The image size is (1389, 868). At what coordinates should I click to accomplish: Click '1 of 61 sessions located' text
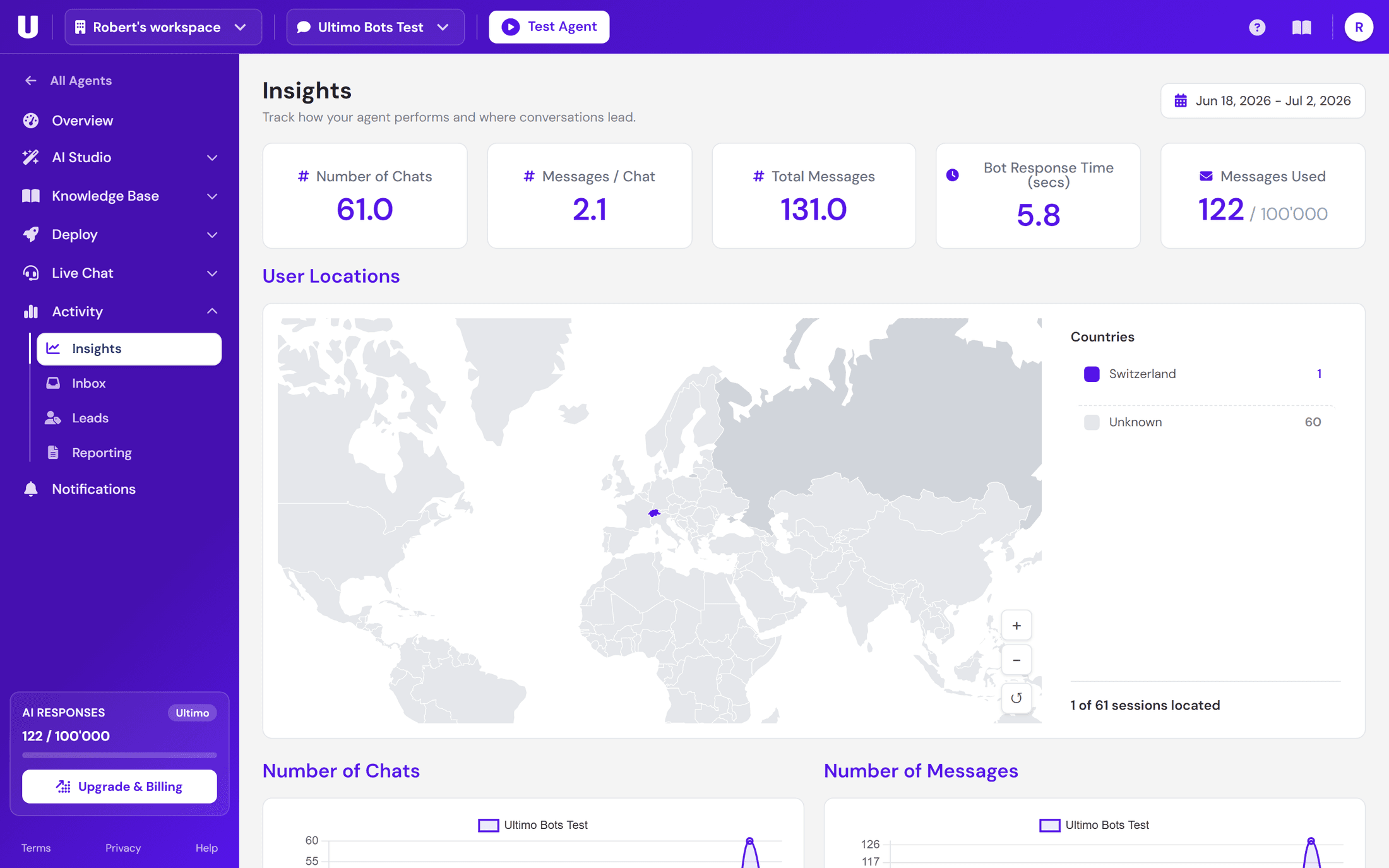(x=1145, y=705)
